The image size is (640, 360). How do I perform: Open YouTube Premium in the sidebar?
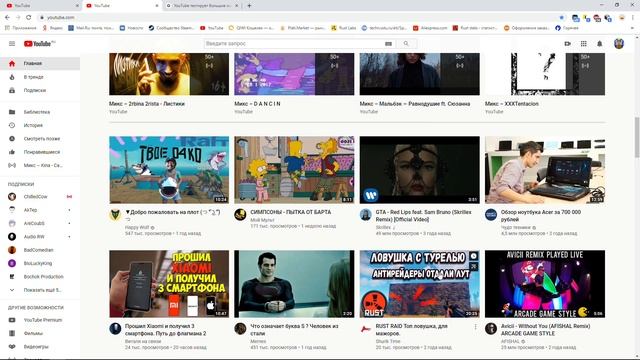40,320
